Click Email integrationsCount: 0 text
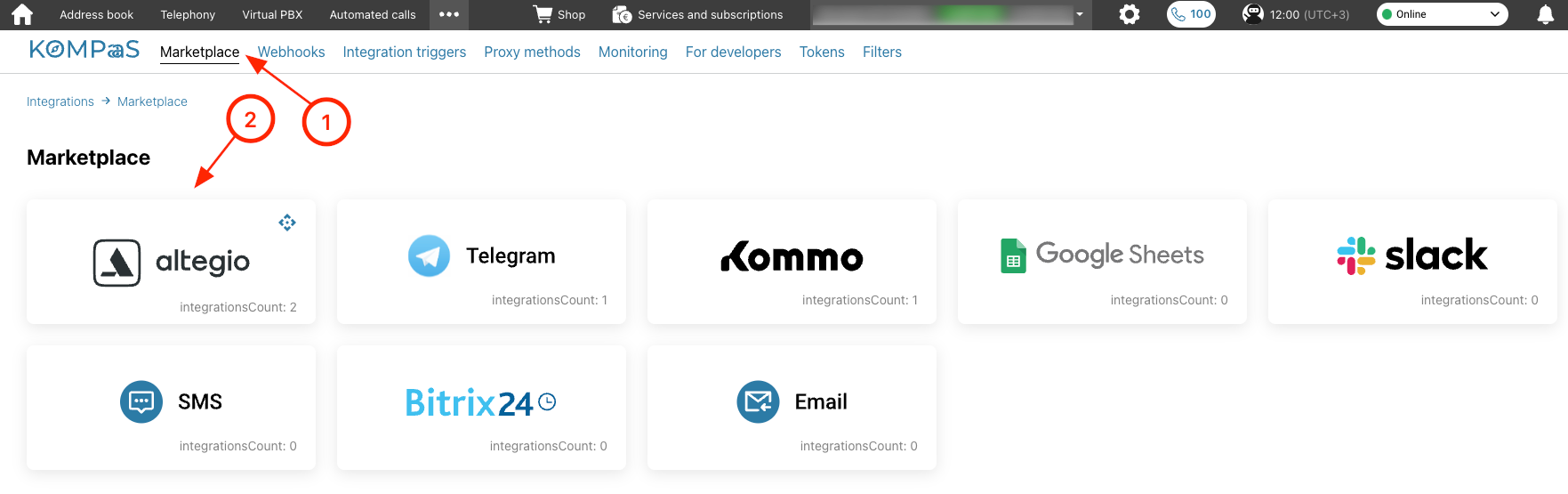This screenshot has height=494, width=1568. tap(858, 446)
